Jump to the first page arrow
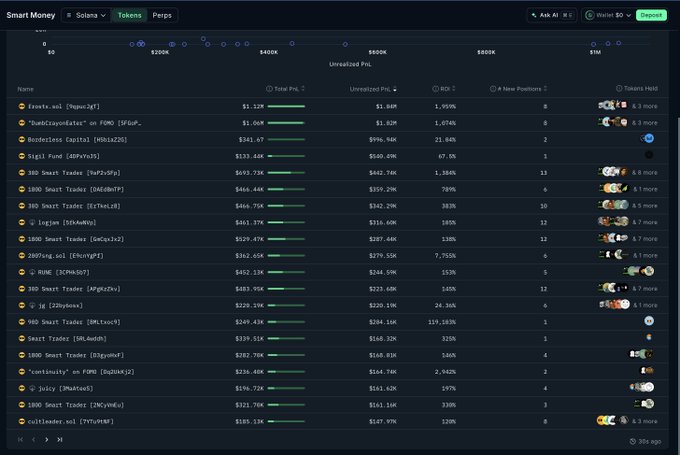 20,439
